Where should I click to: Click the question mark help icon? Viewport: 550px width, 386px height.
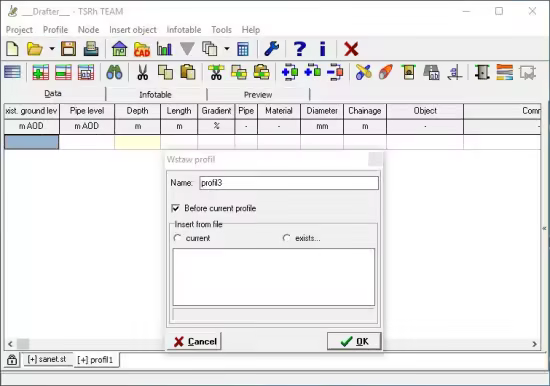[x=299, y=49]
